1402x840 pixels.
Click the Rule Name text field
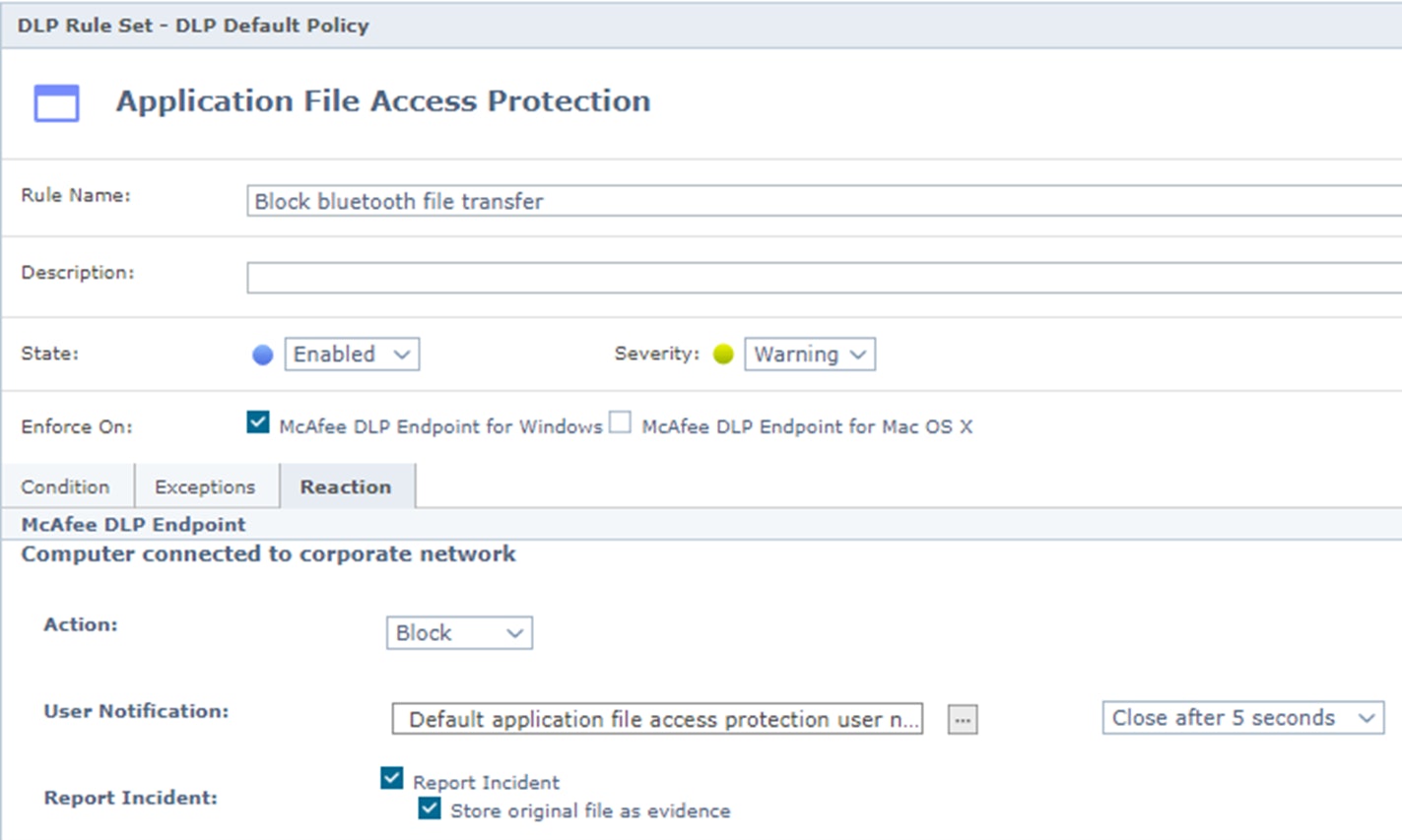coord(823,201)
